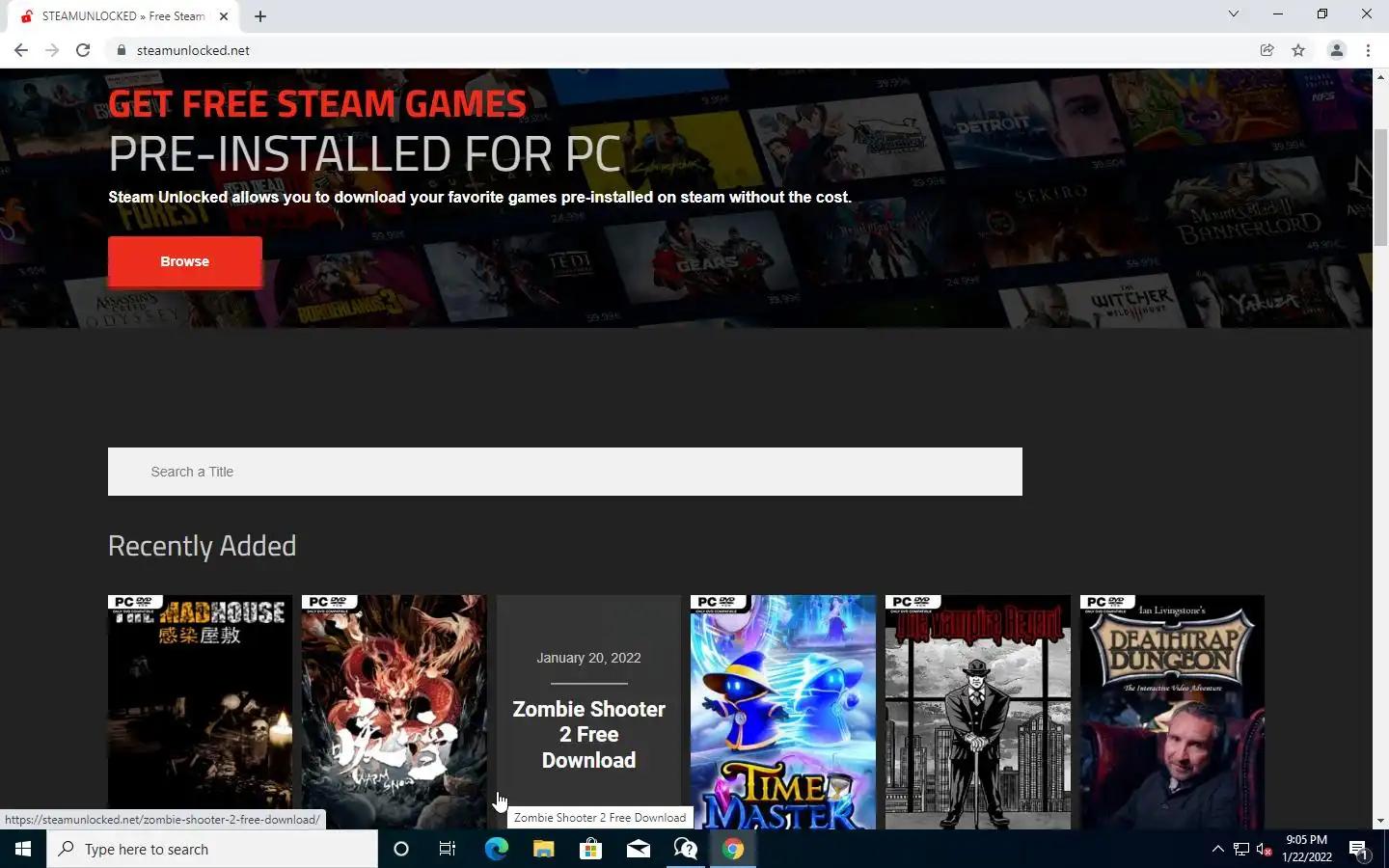
Task: Open the Time Master game thumbnail
Action: click(783, 712)
